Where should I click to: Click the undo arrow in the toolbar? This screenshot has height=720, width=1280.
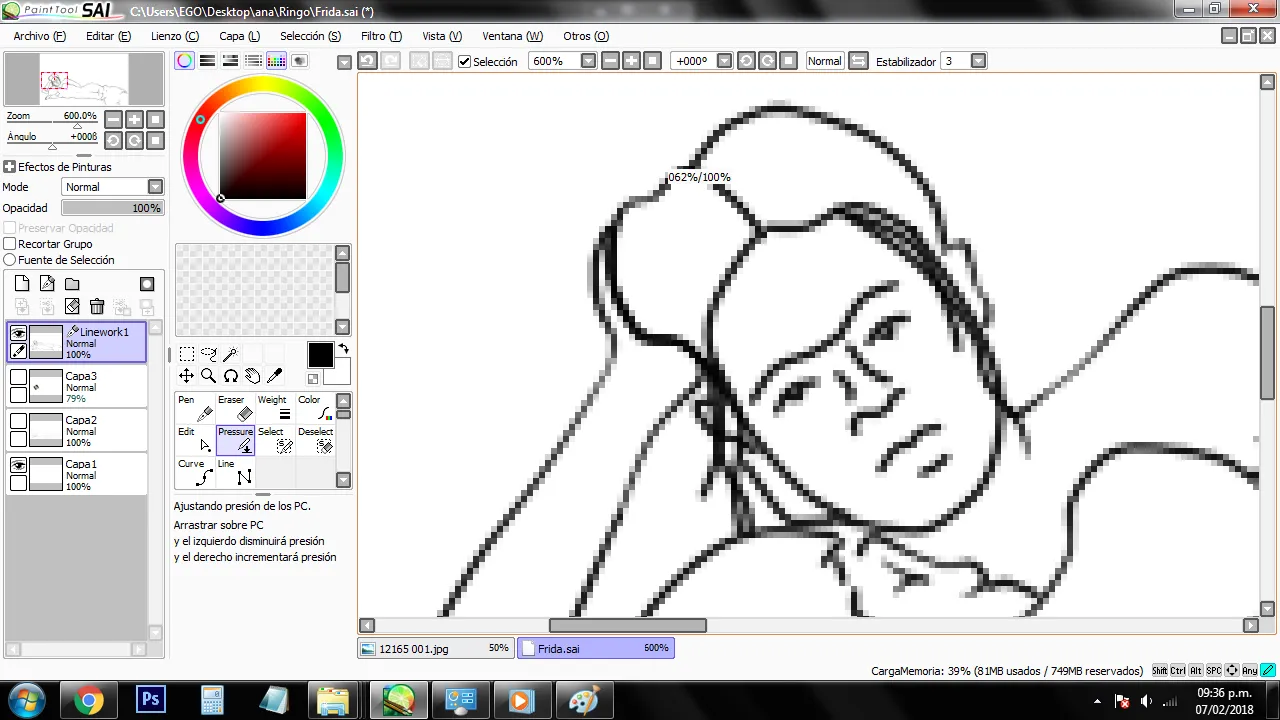pyautogui.click(x=367, y=61)
